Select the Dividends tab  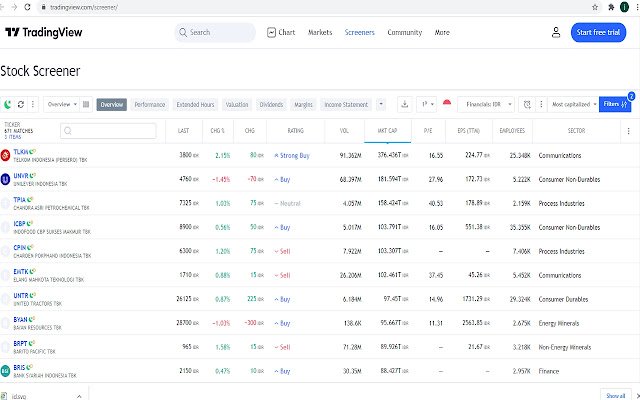(271, 104)
